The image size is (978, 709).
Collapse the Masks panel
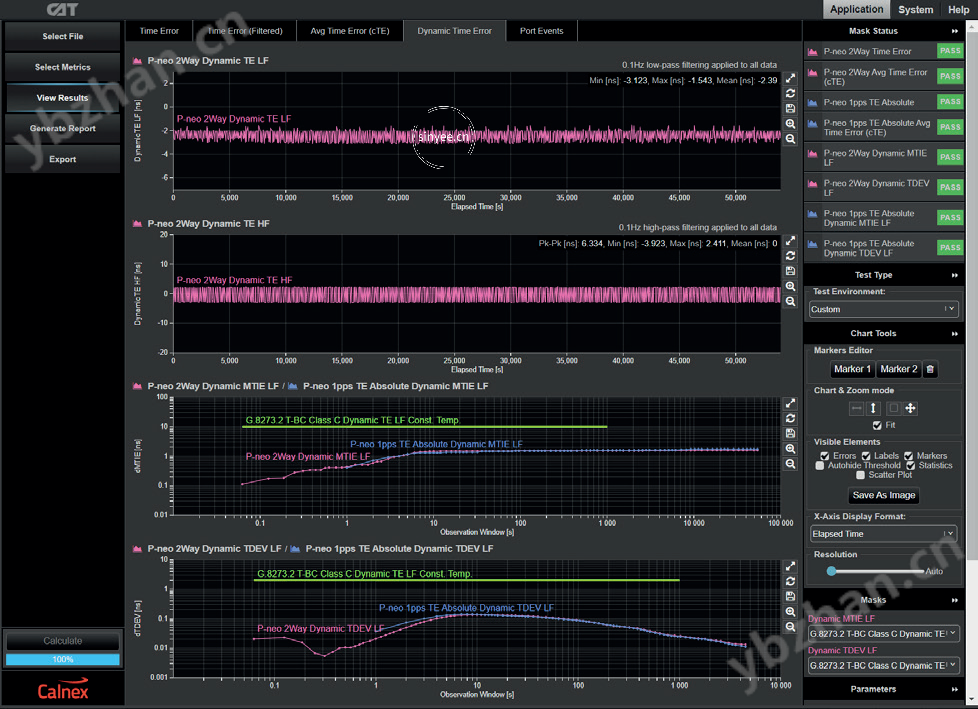pyautogui.click(x=954, y=600)
